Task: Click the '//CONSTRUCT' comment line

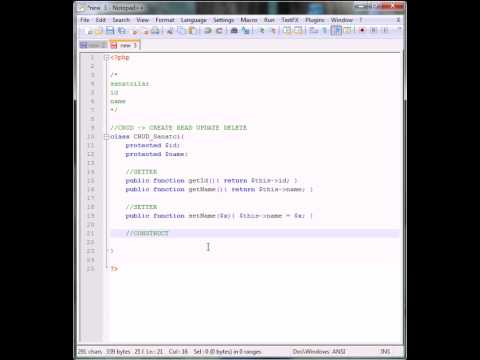Action: click(147, 233)
